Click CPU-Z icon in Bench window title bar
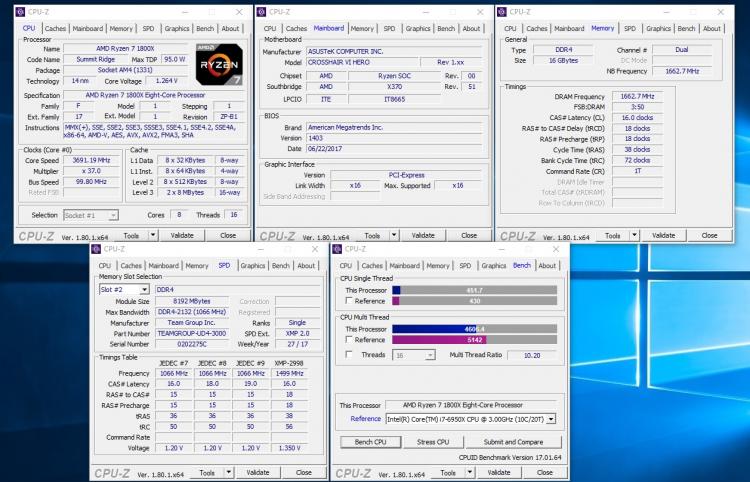The height and width of the screenshot is (482, 750). 337,249
